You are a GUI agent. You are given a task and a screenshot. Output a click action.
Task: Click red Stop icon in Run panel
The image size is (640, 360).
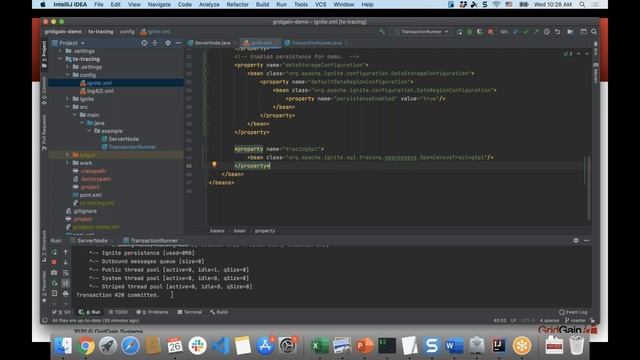(x=54, y=262)
